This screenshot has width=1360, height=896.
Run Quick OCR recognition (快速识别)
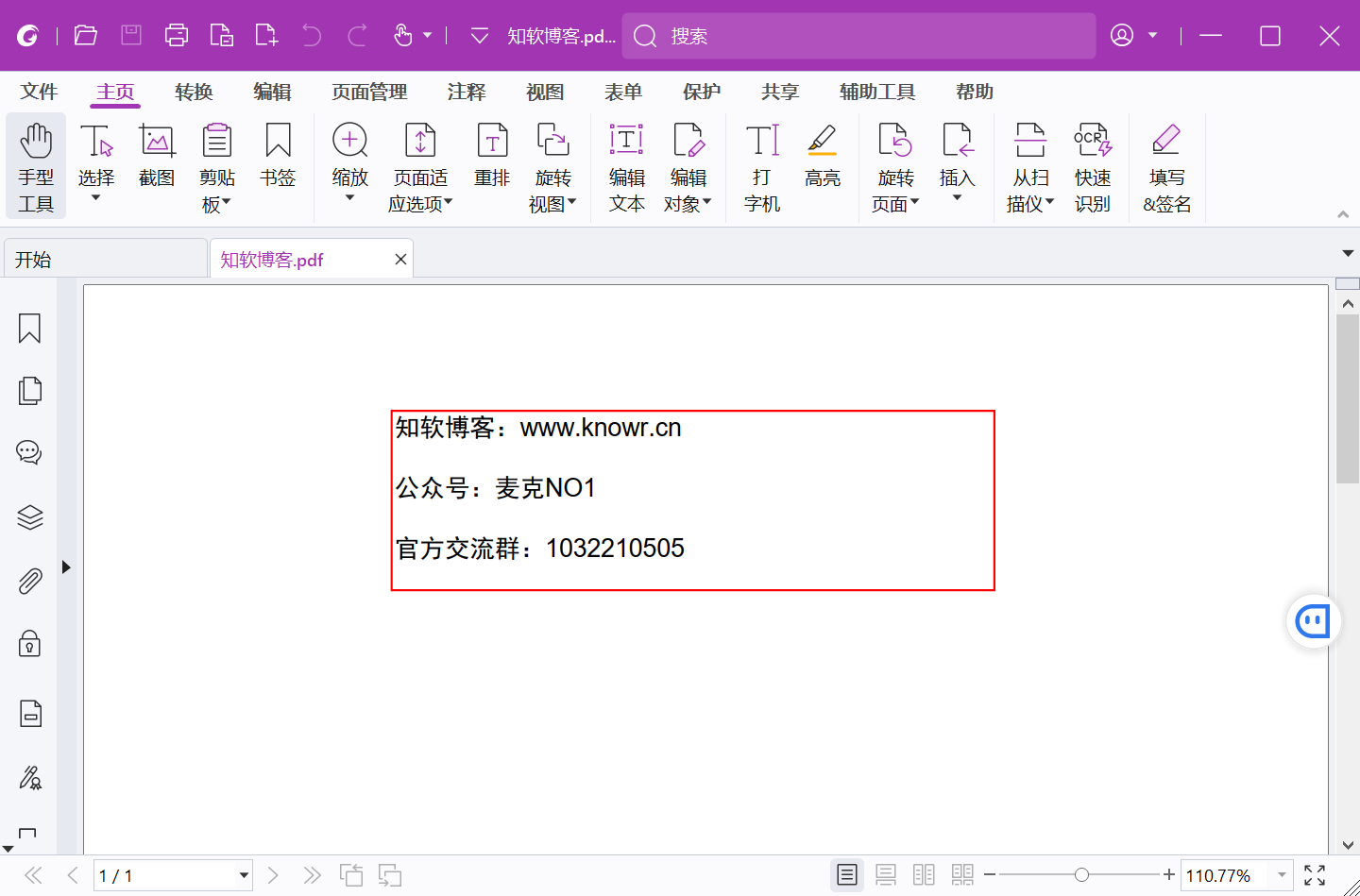1093,167
